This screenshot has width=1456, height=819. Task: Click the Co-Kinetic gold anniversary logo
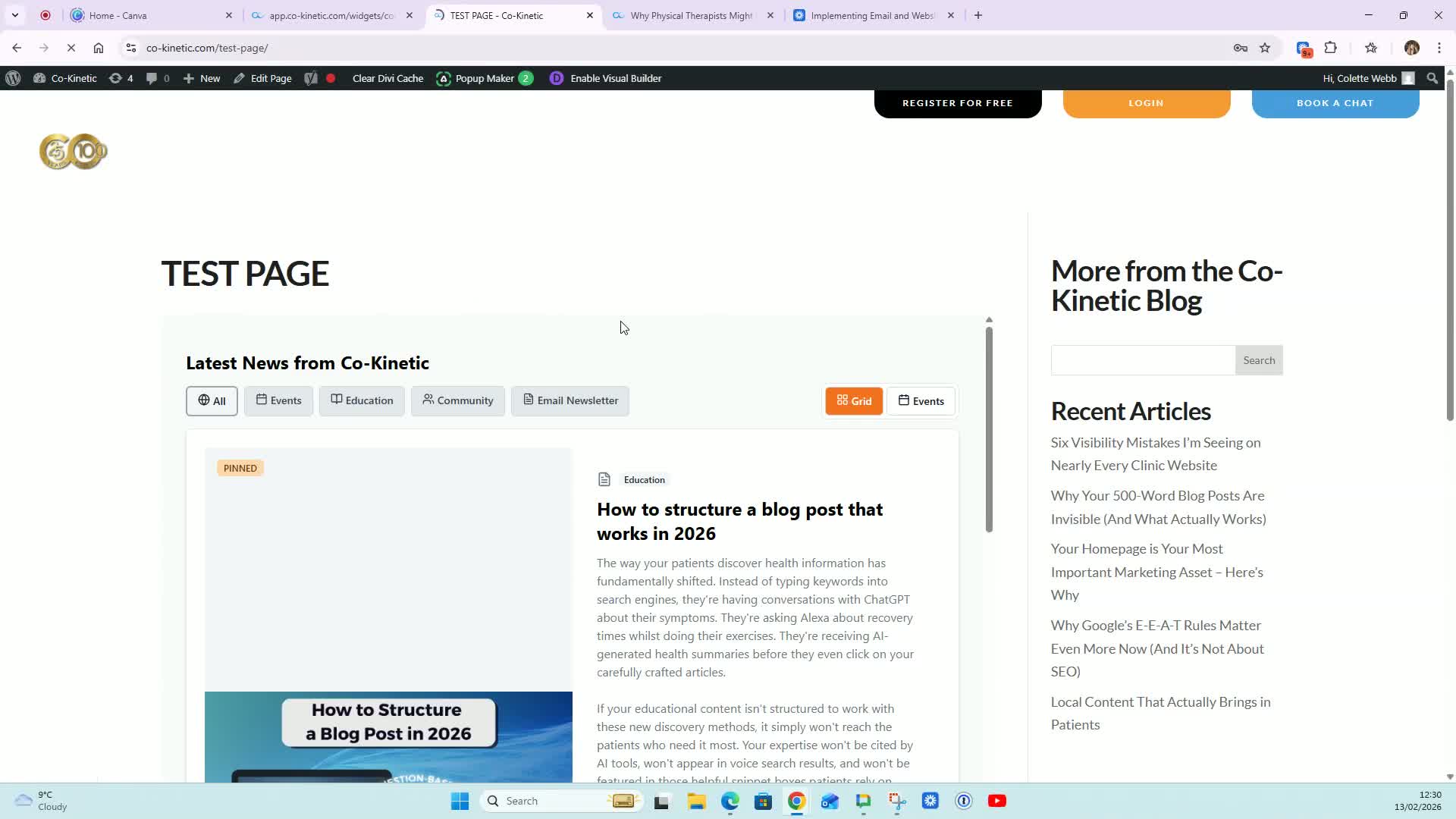tap(74, 151)
